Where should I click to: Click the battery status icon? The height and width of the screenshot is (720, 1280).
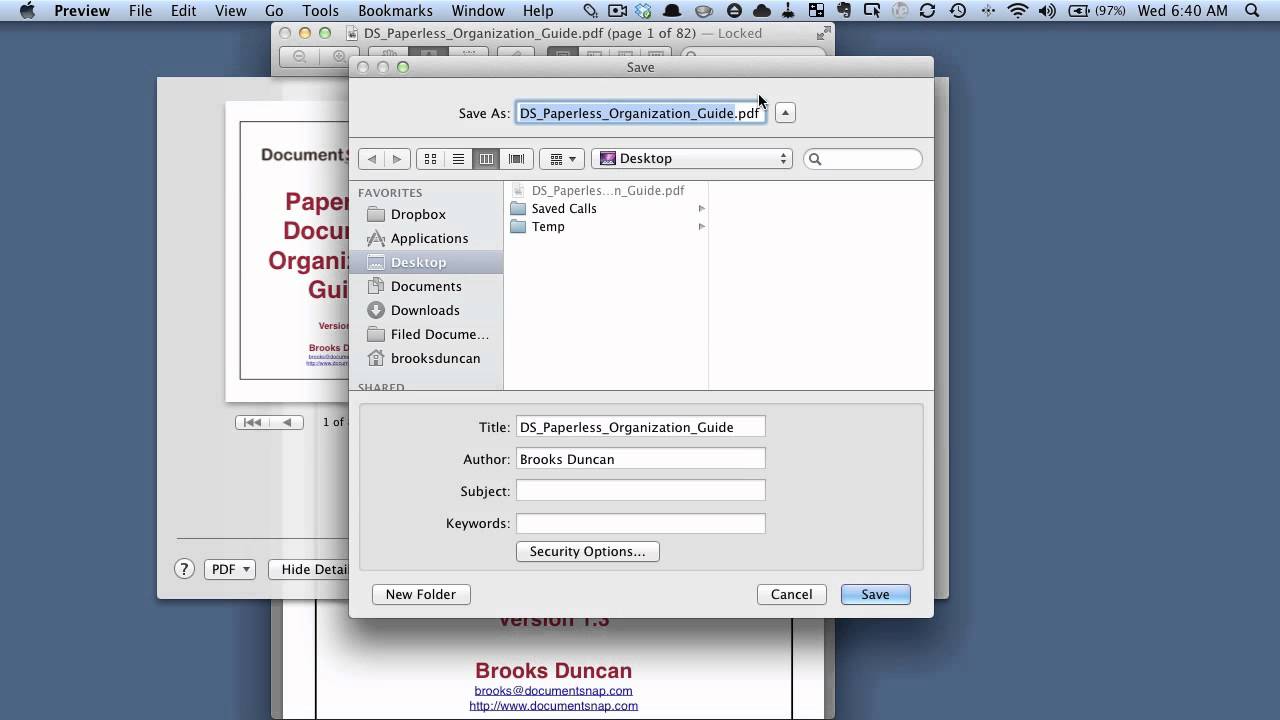point(1080,11)
